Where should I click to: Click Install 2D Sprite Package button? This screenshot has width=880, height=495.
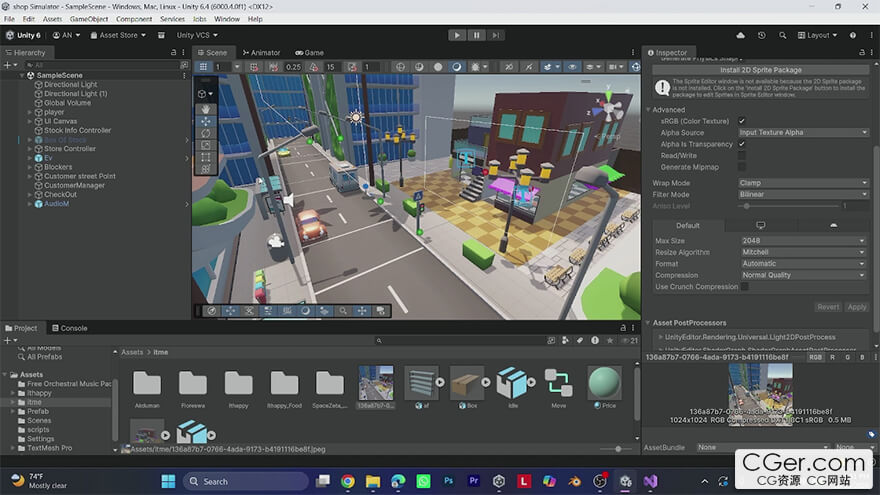[760, 70]
